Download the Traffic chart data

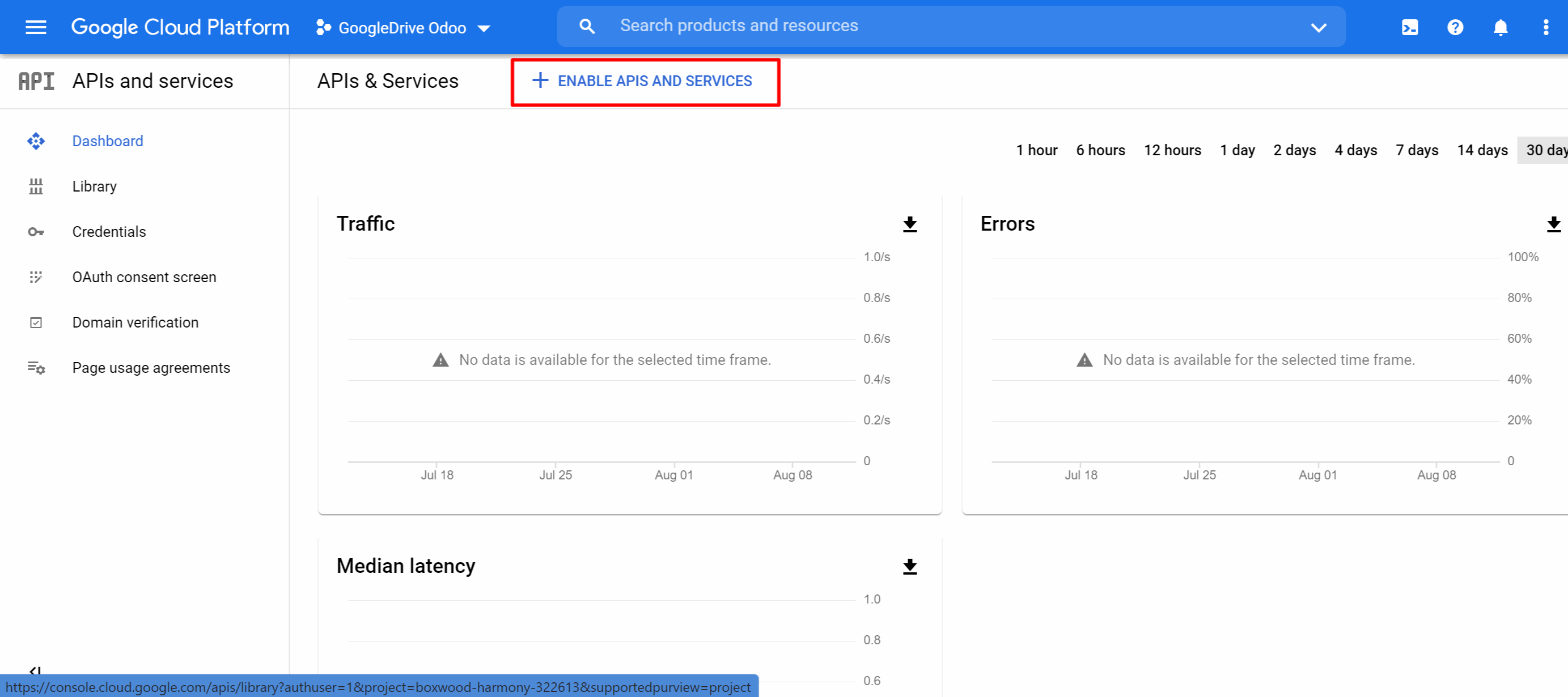point(910,224)
